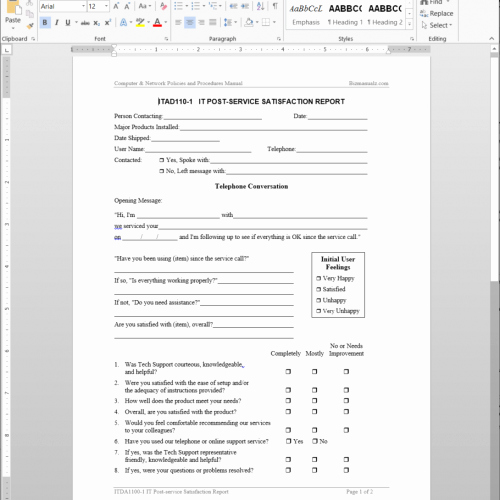Image resolution: width=500 pixels, height=500 pixels.
Task: Apply Underline to text
Action: point(68,23)
